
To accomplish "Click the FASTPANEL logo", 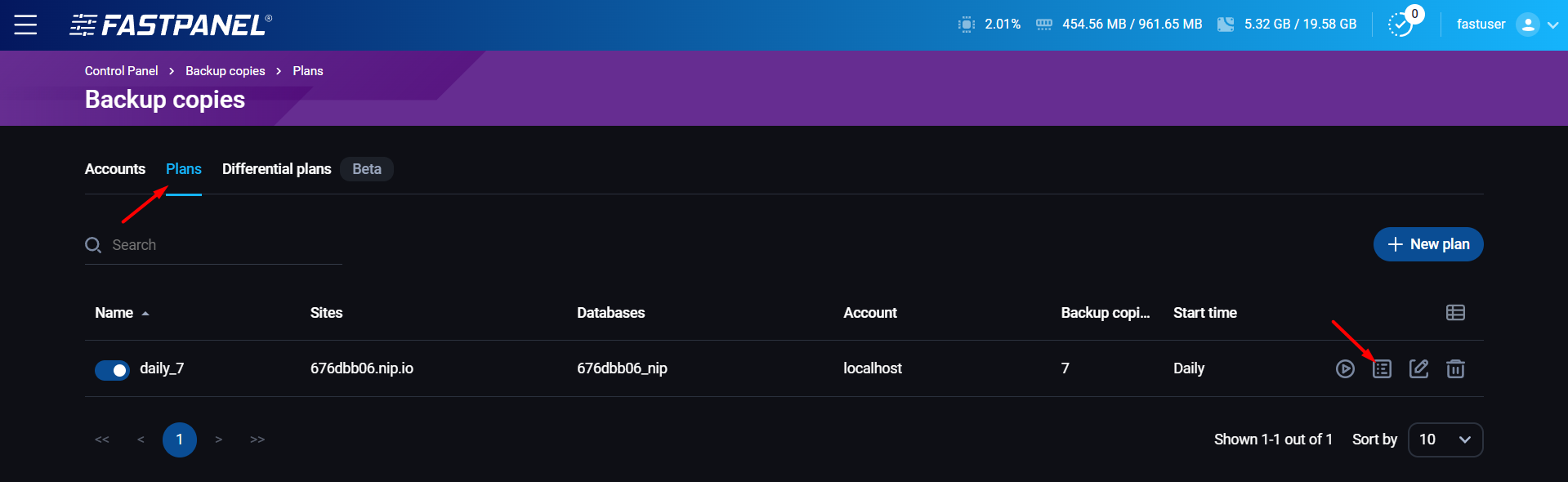I will pyautogui.click(x=171, y=25).
